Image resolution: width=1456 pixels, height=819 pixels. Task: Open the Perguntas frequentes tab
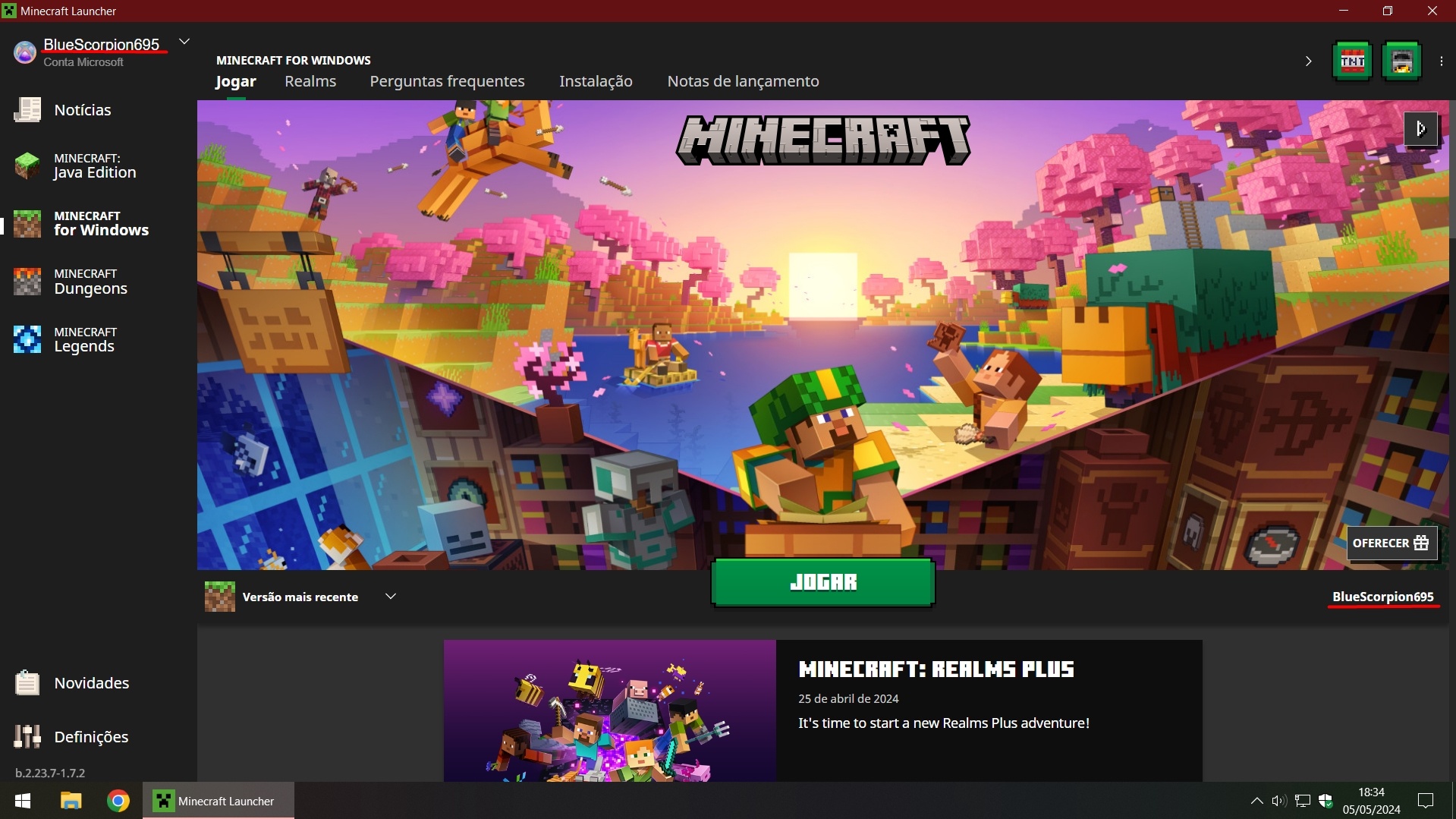point(447,81)
